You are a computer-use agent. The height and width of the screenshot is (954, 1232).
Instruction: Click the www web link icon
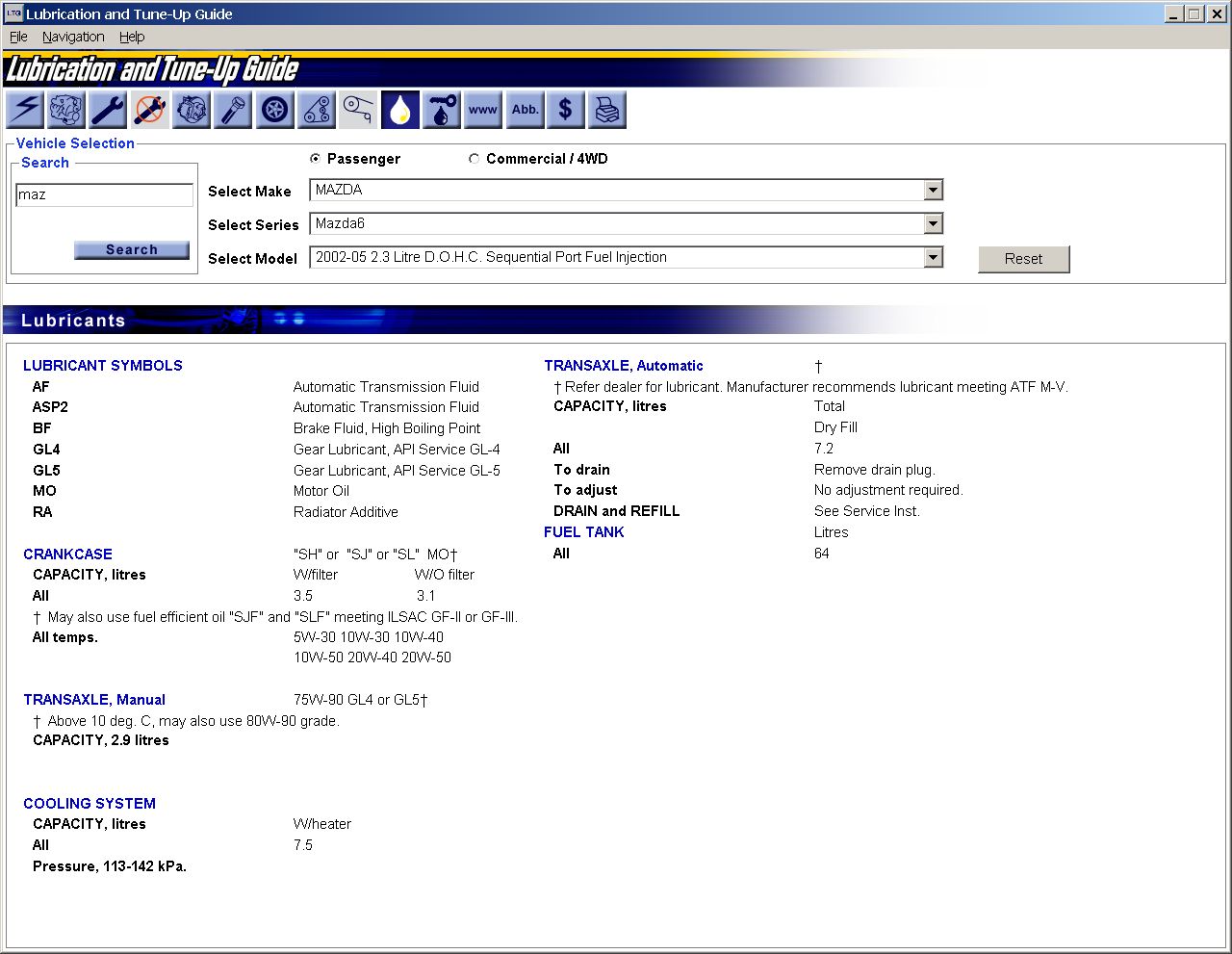(482, 110)
